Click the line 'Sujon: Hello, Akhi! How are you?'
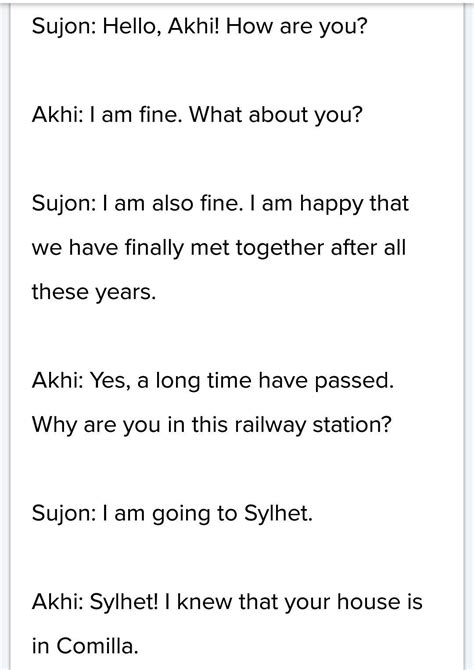The image size is (474, 670). click(199, 27)
